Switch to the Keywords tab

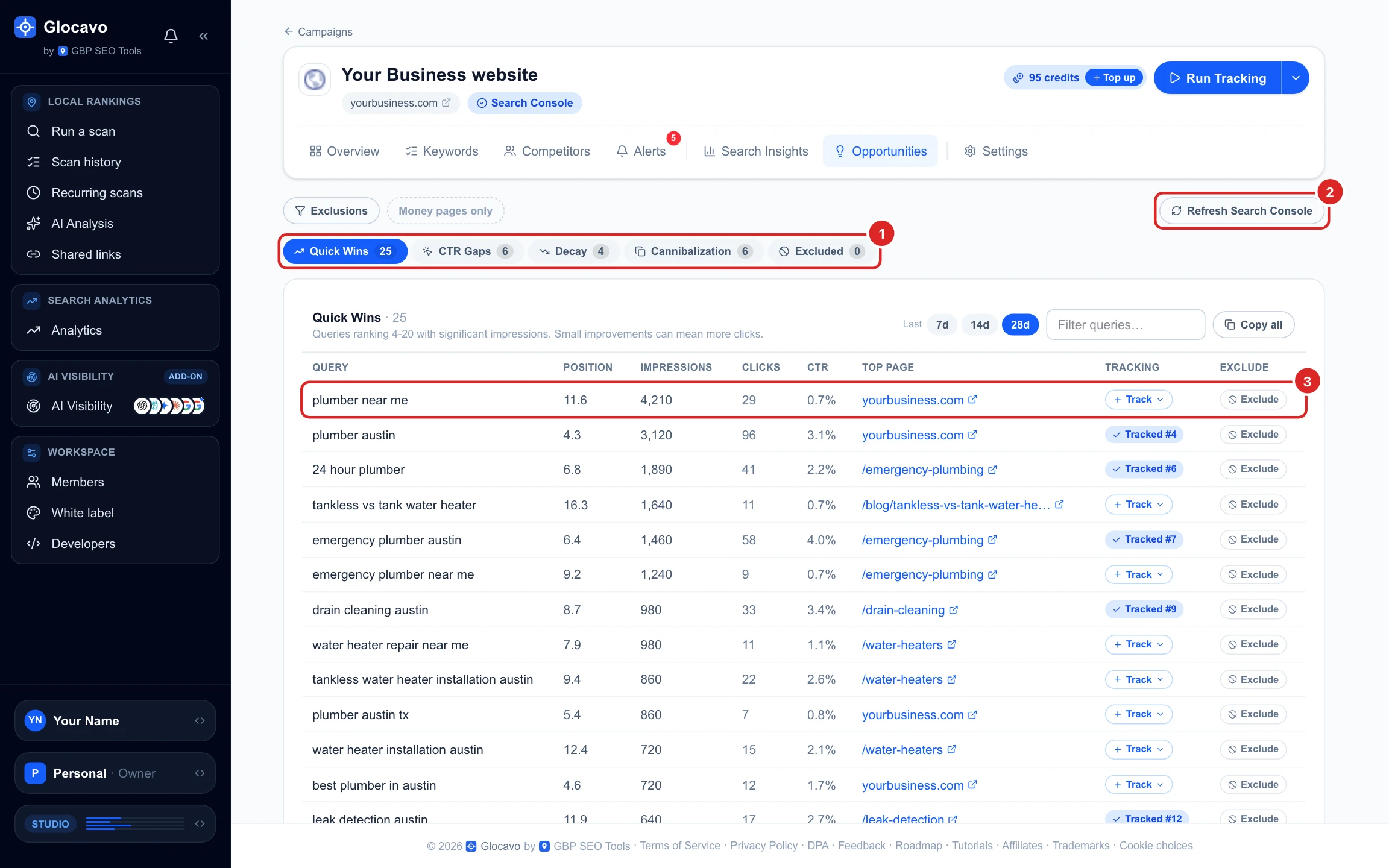point(442,151)
